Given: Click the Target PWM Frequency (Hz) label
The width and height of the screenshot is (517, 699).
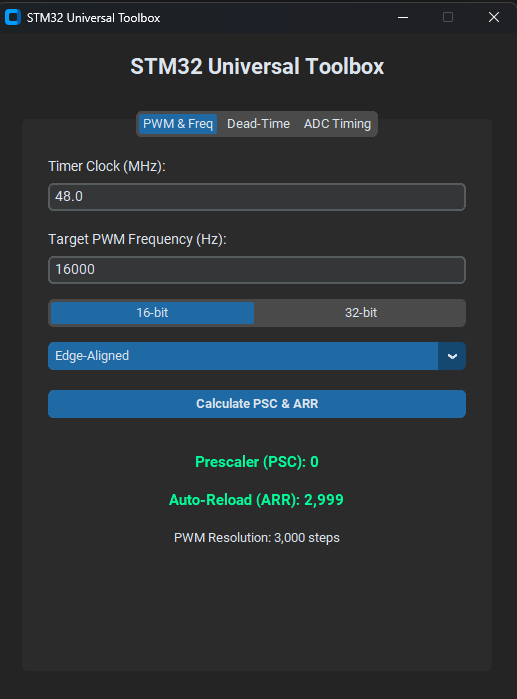Looking at the screenshot, I should pos(137,239).
